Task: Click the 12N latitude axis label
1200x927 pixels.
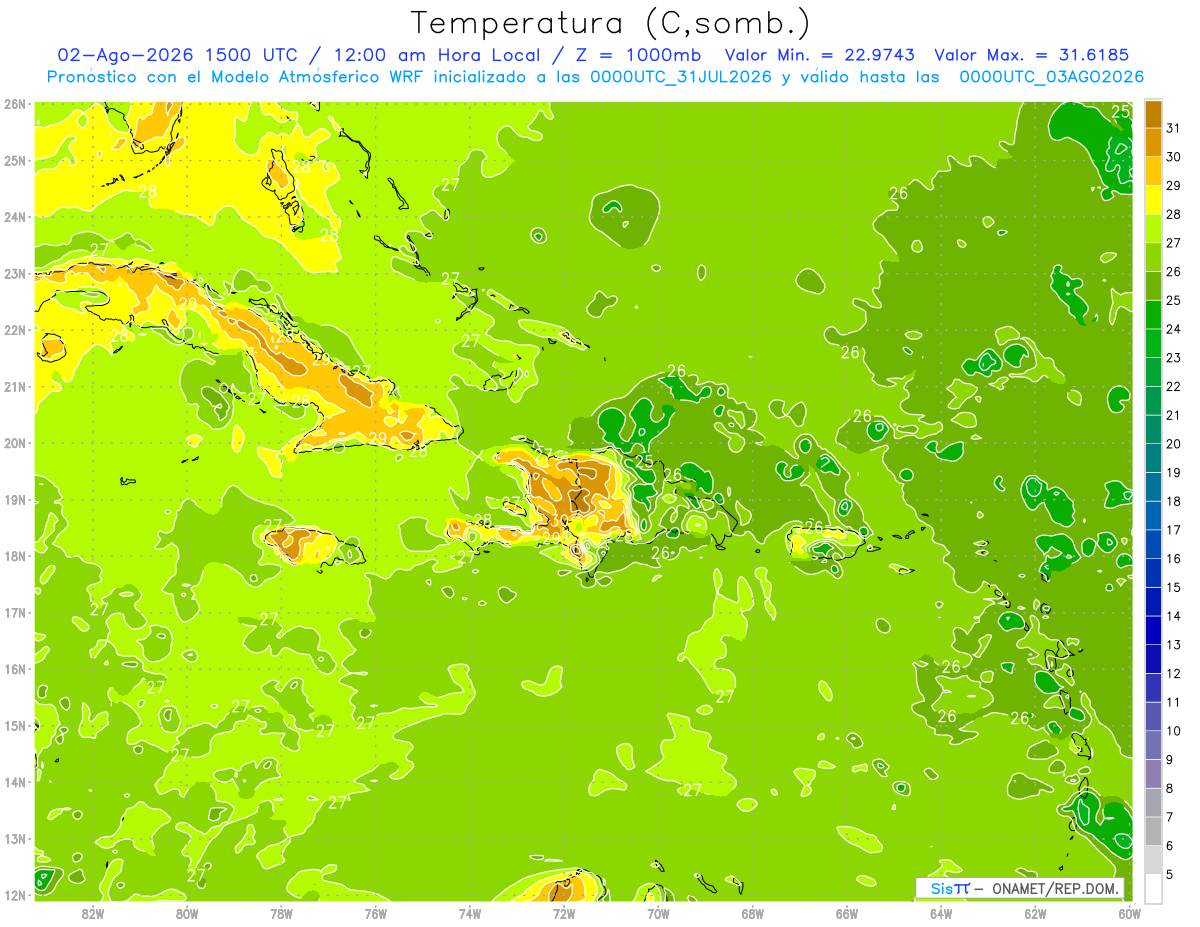Action: tap(15, 895)
